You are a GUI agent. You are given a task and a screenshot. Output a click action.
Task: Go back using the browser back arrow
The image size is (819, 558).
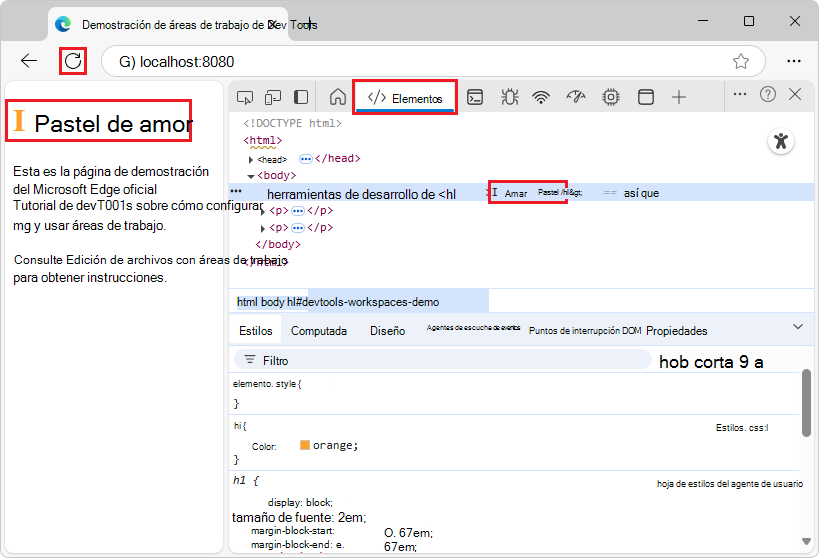[29, 61]
